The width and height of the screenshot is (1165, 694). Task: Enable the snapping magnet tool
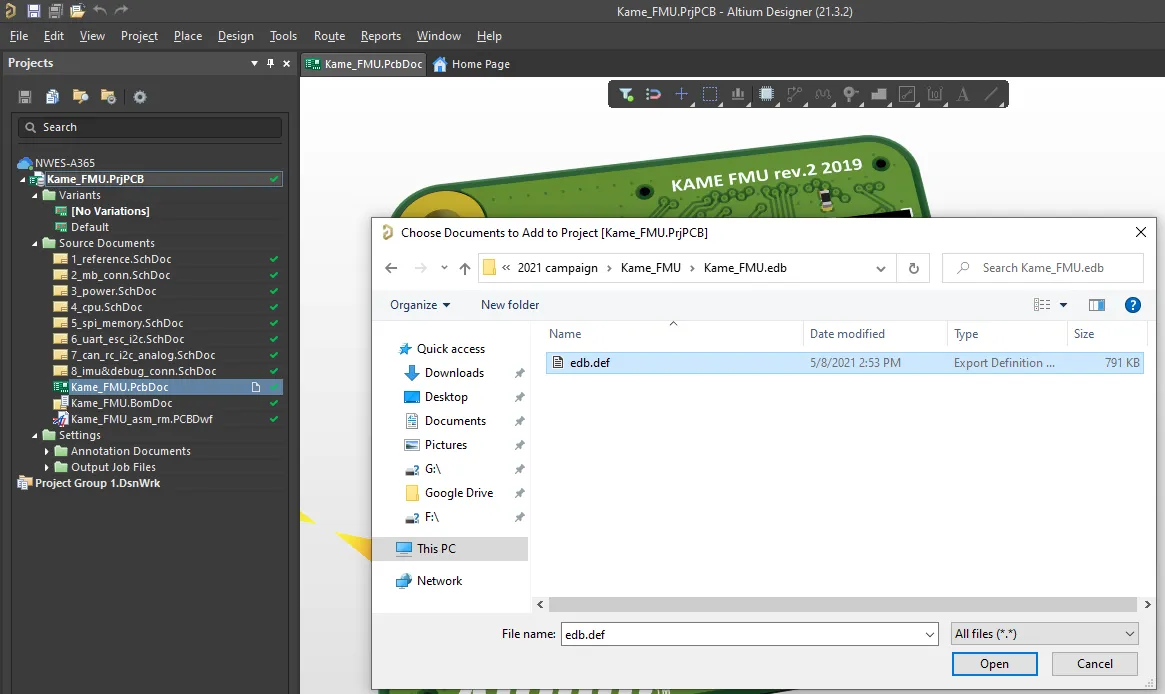(x=653, y=94)
